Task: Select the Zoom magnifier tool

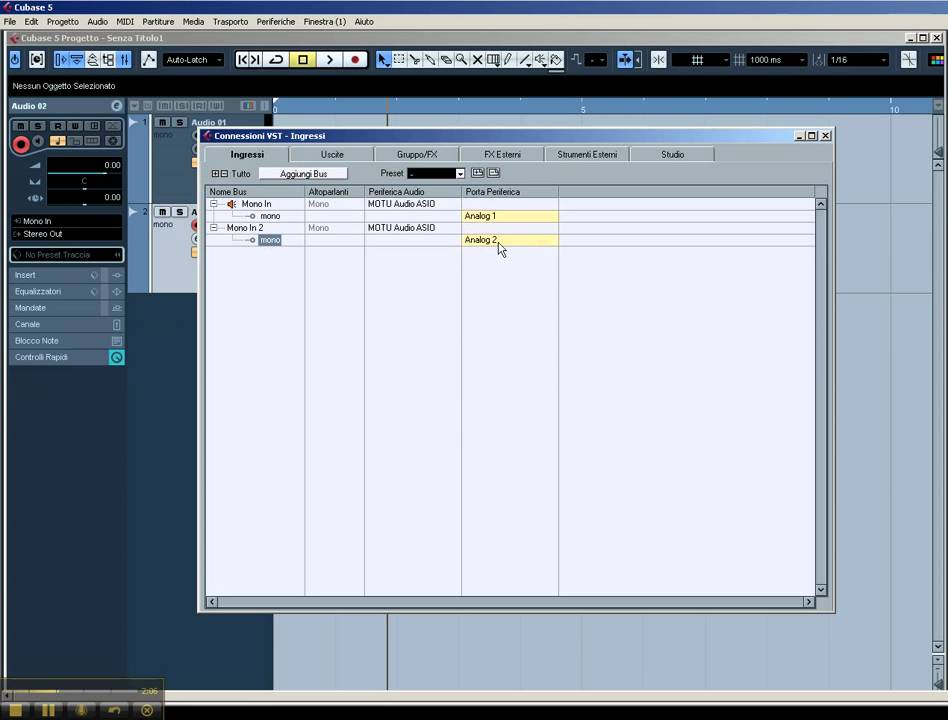Action: coord(461,59)
